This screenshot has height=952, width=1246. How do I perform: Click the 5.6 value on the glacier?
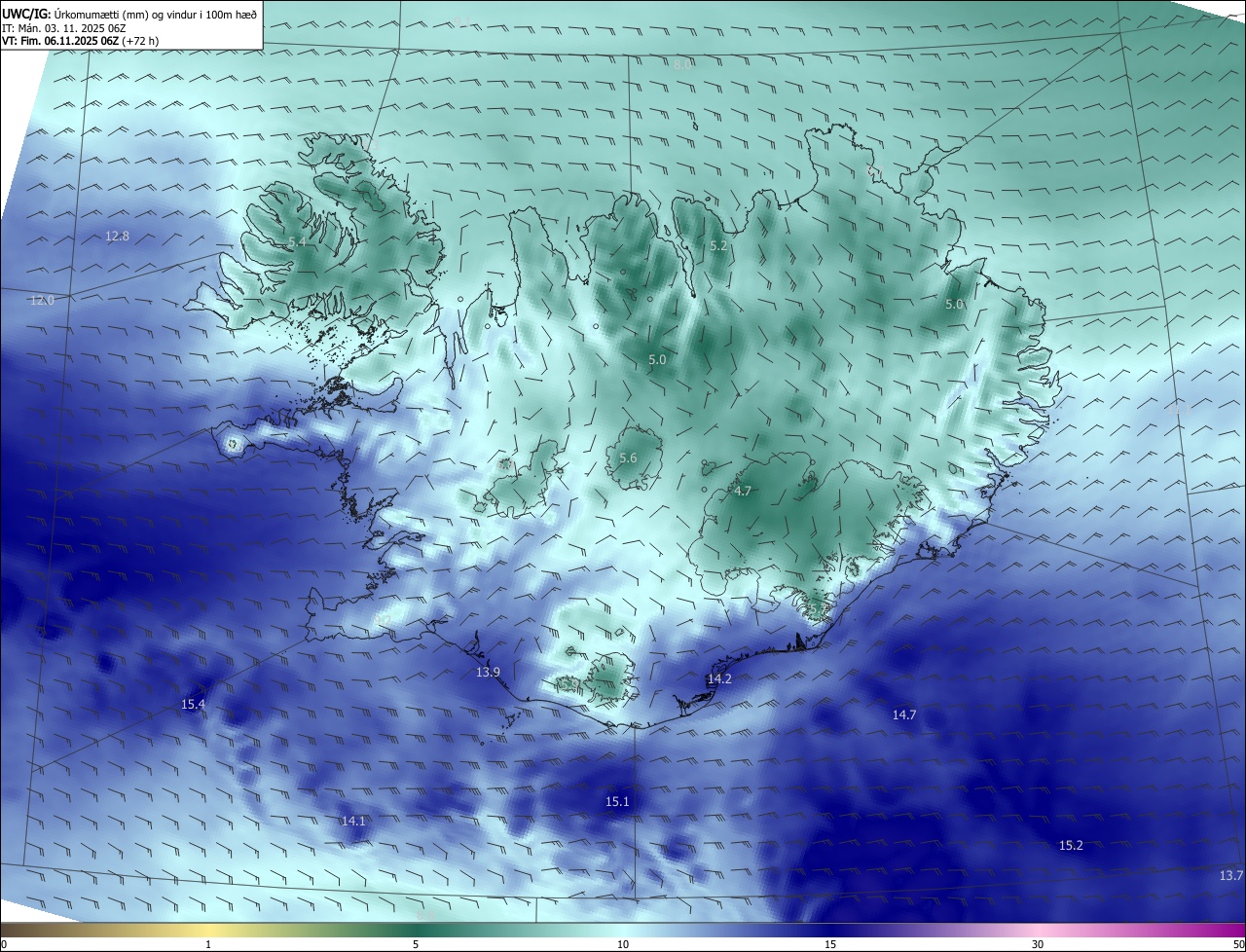click(628, 458)
